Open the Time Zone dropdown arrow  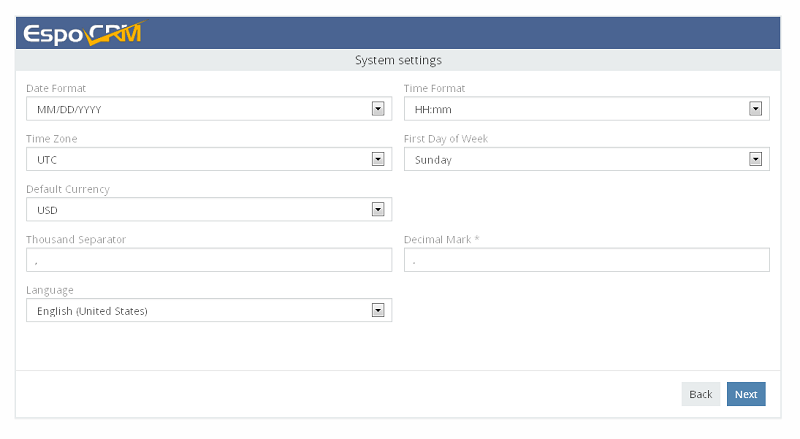378,159
